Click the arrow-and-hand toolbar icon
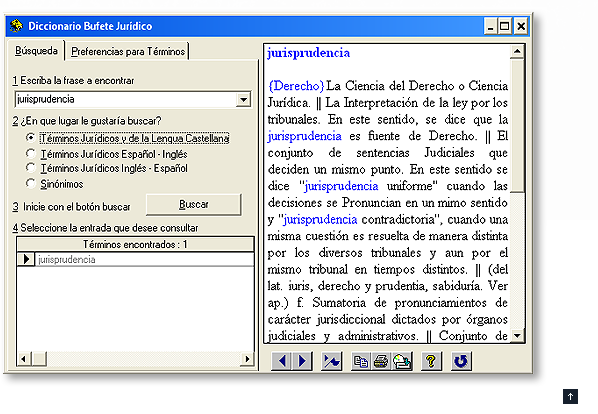This screenshot has width=598, height=414. tap(331, 361)
